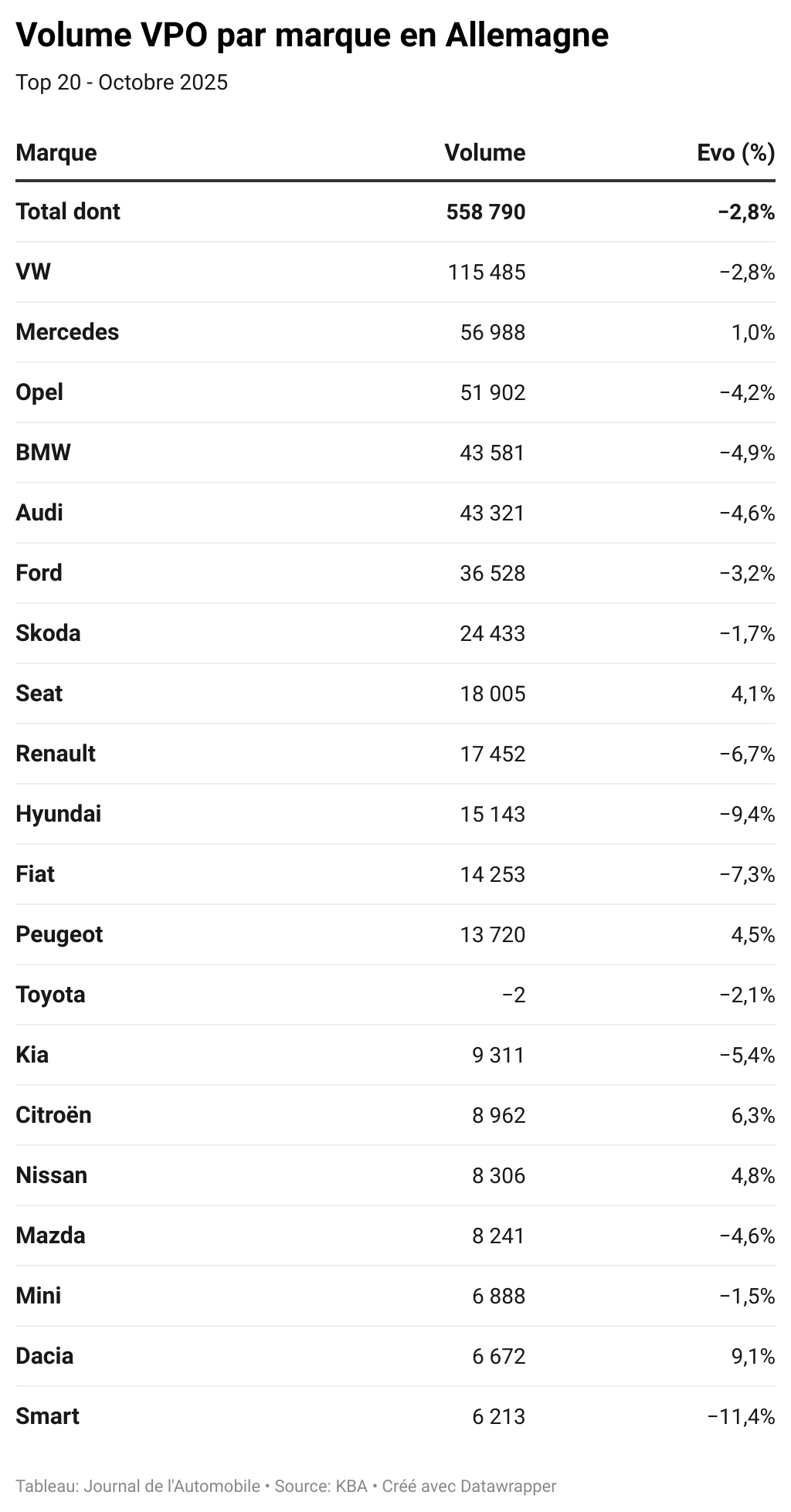Click the Evo (%) column header
791x1512 pixels.
tap(735, 153)
